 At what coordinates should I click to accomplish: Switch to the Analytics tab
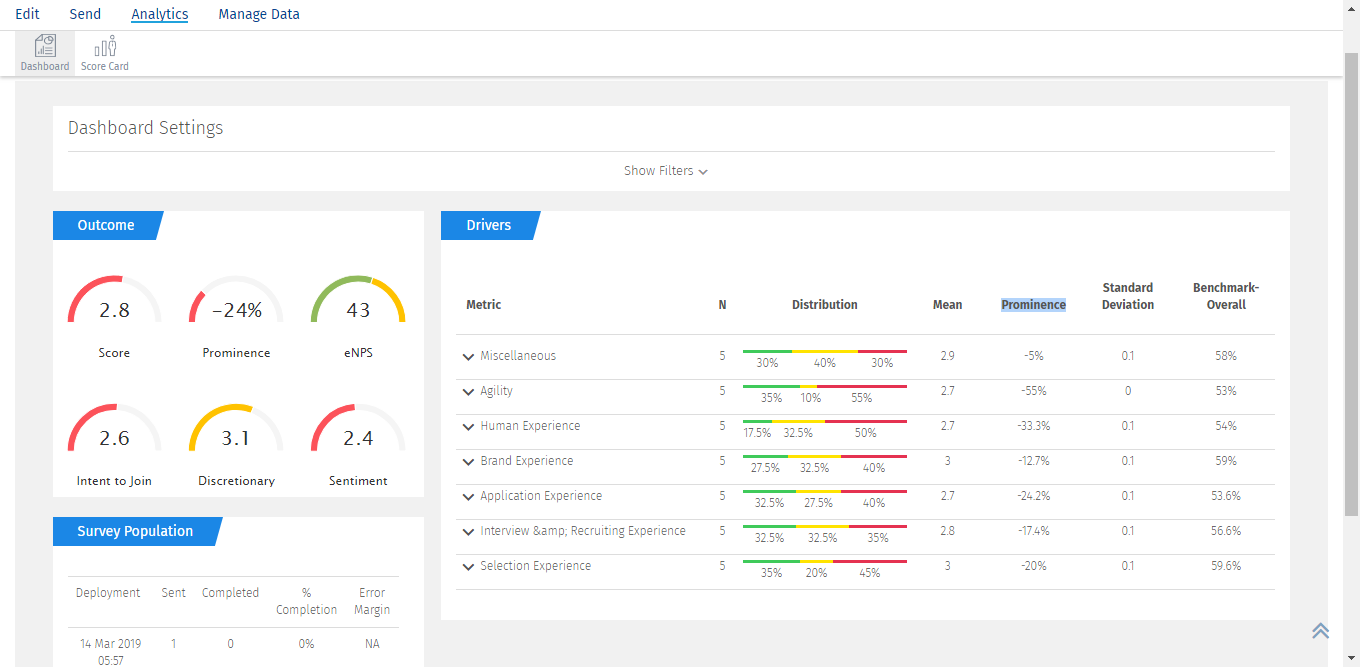pyautogui.click(x=159, y=14)
